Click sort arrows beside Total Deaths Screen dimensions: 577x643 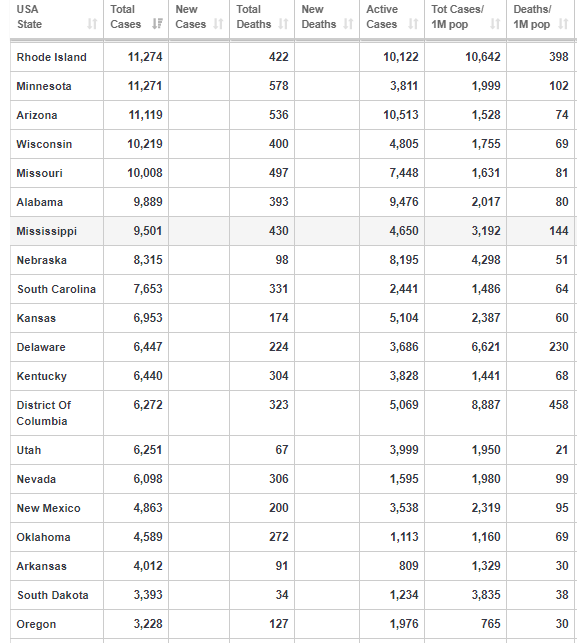283,24
